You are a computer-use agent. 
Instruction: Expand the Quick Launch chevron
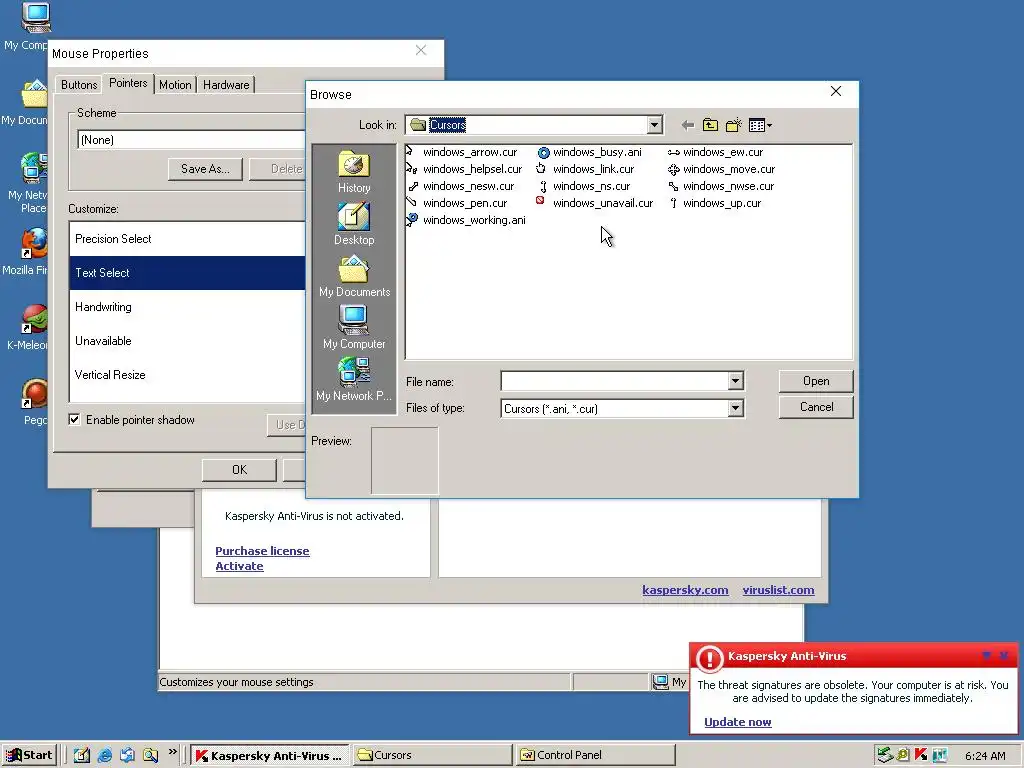point(172,752)
